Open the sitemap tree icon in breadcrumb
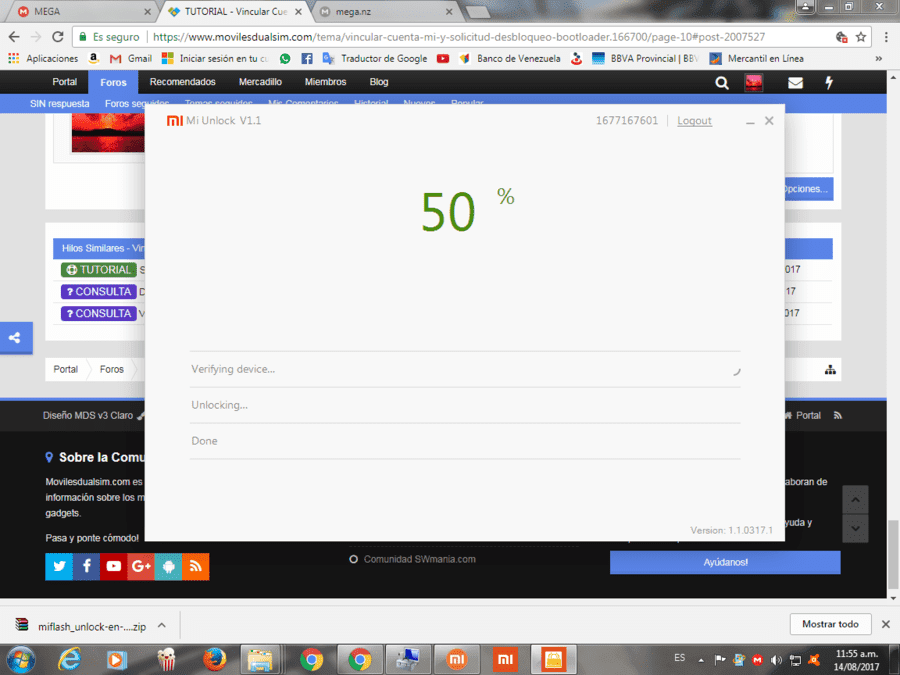This screenshot has width=900, height=675. 830,370
